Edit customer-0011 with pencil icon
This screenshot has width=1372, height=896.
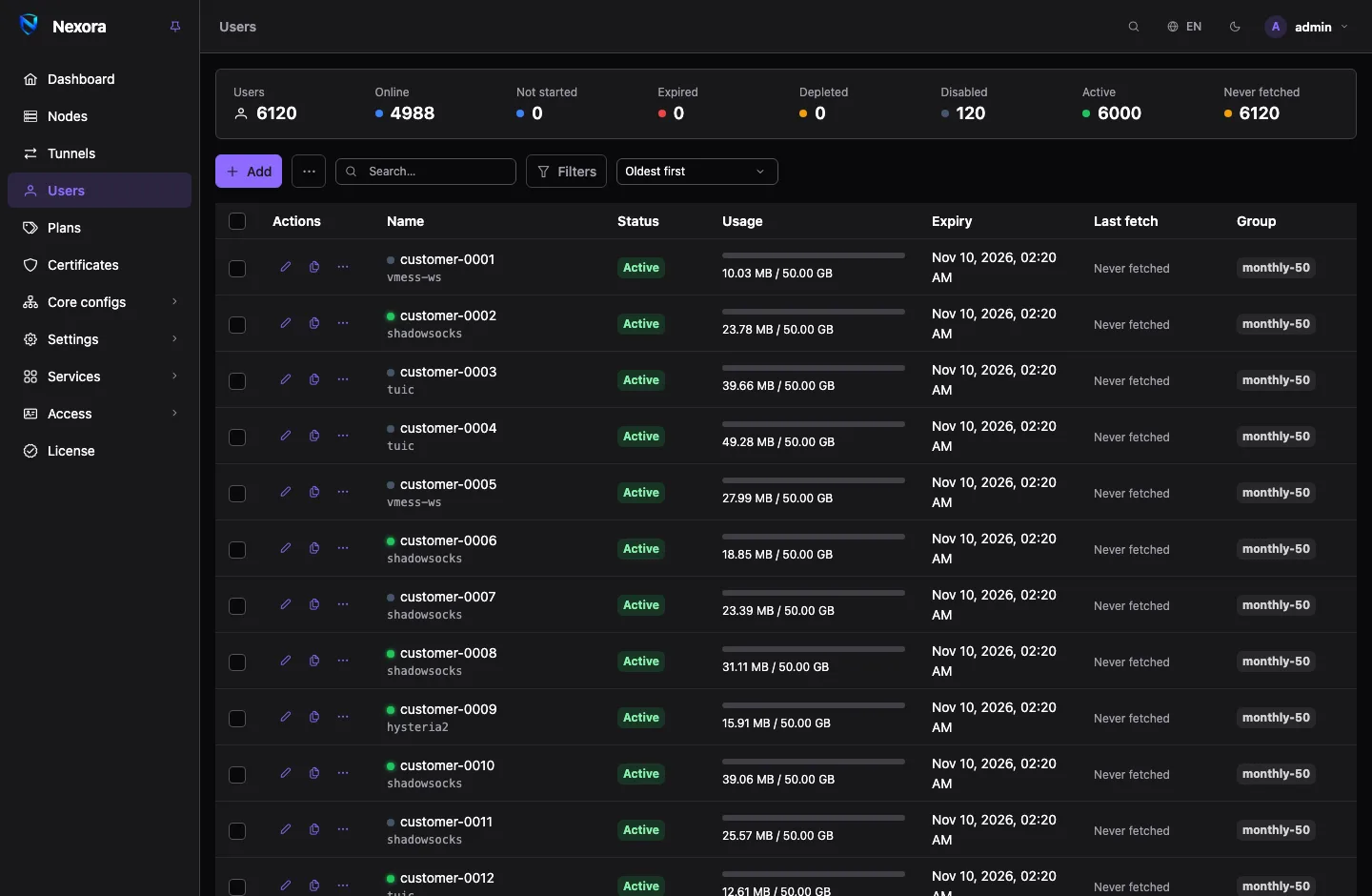click(286, 829)
